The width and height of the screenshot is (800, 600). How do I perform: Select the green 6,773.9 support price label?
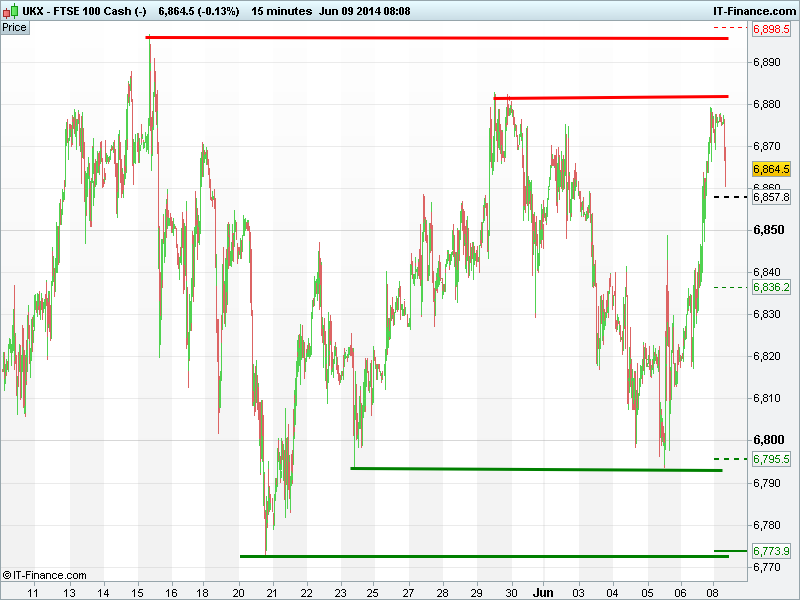click(771, 551)
